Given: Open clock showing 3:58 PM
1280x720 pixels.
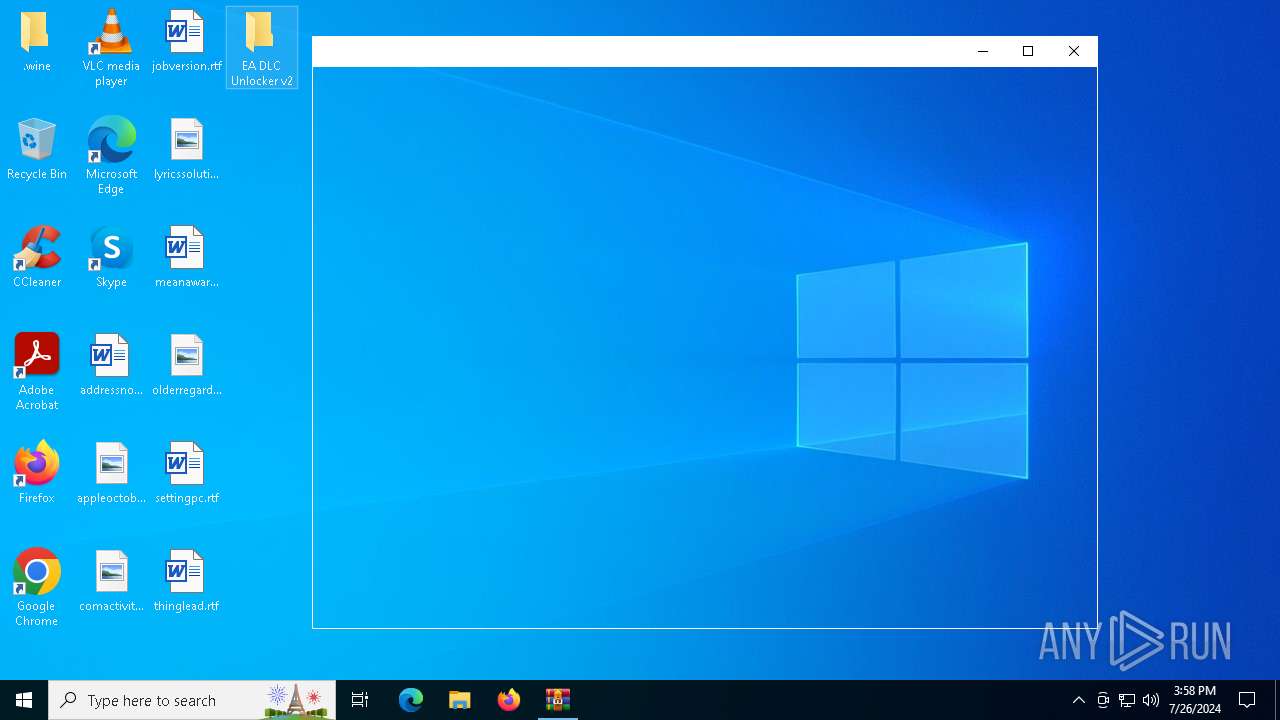Looking at the screenshot, I should pos(1195,700).
